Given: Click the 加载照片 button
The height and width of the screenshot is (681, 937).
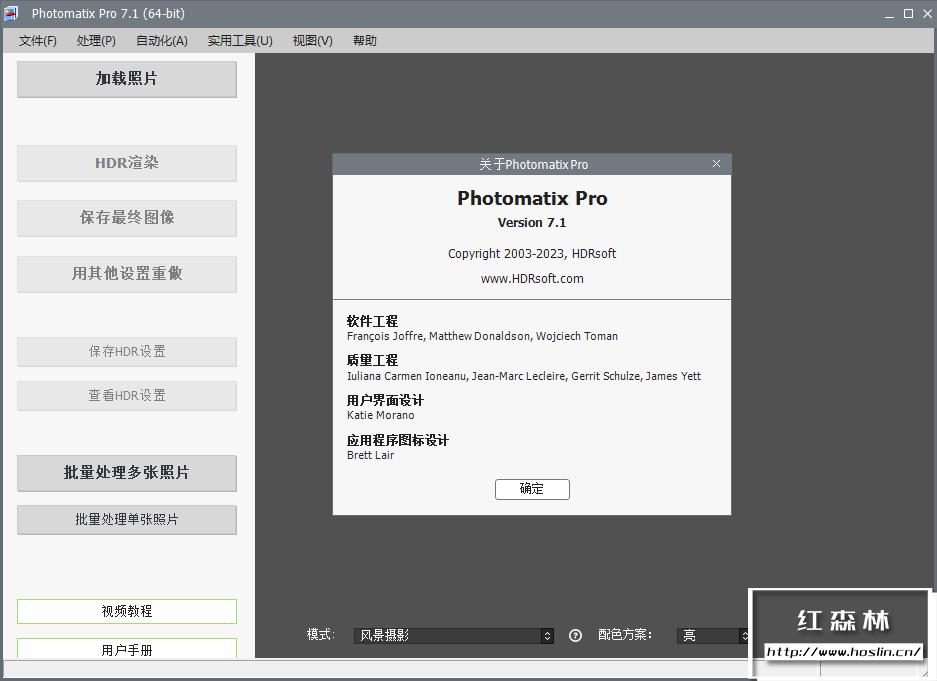Looking at the screenshot, I should [127, 79].
